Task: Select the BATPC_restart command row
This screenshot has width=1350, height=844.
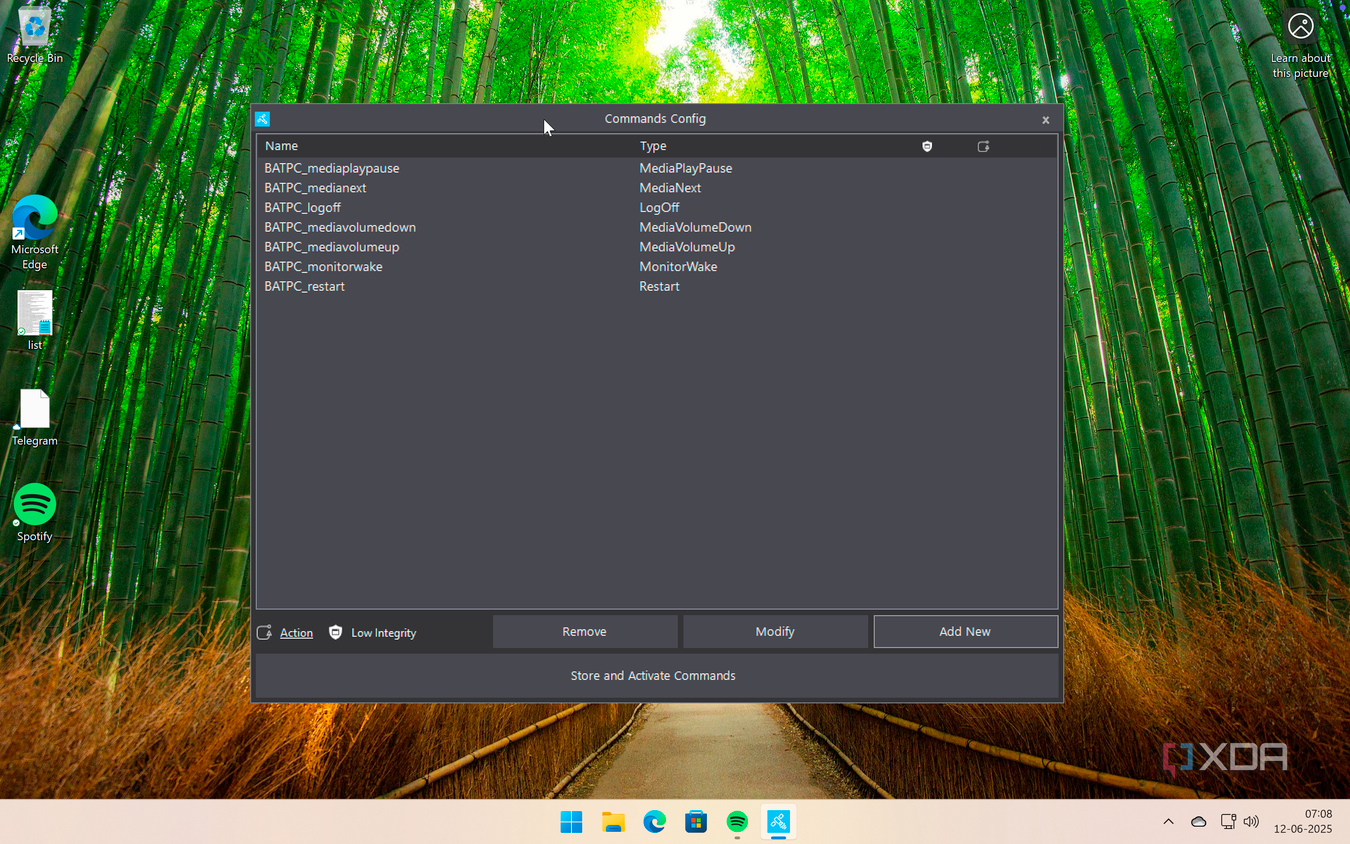Action: pos(657,286)
